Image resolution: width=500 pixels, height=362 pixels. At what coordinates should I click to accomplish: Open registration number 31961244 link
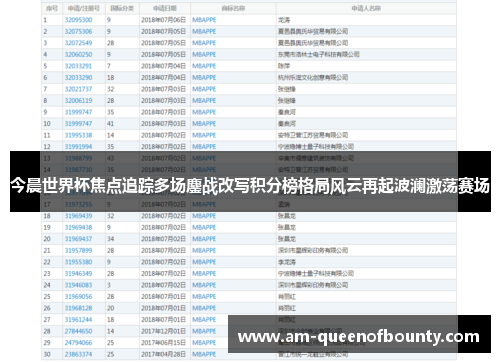click(x=78, y=320)
